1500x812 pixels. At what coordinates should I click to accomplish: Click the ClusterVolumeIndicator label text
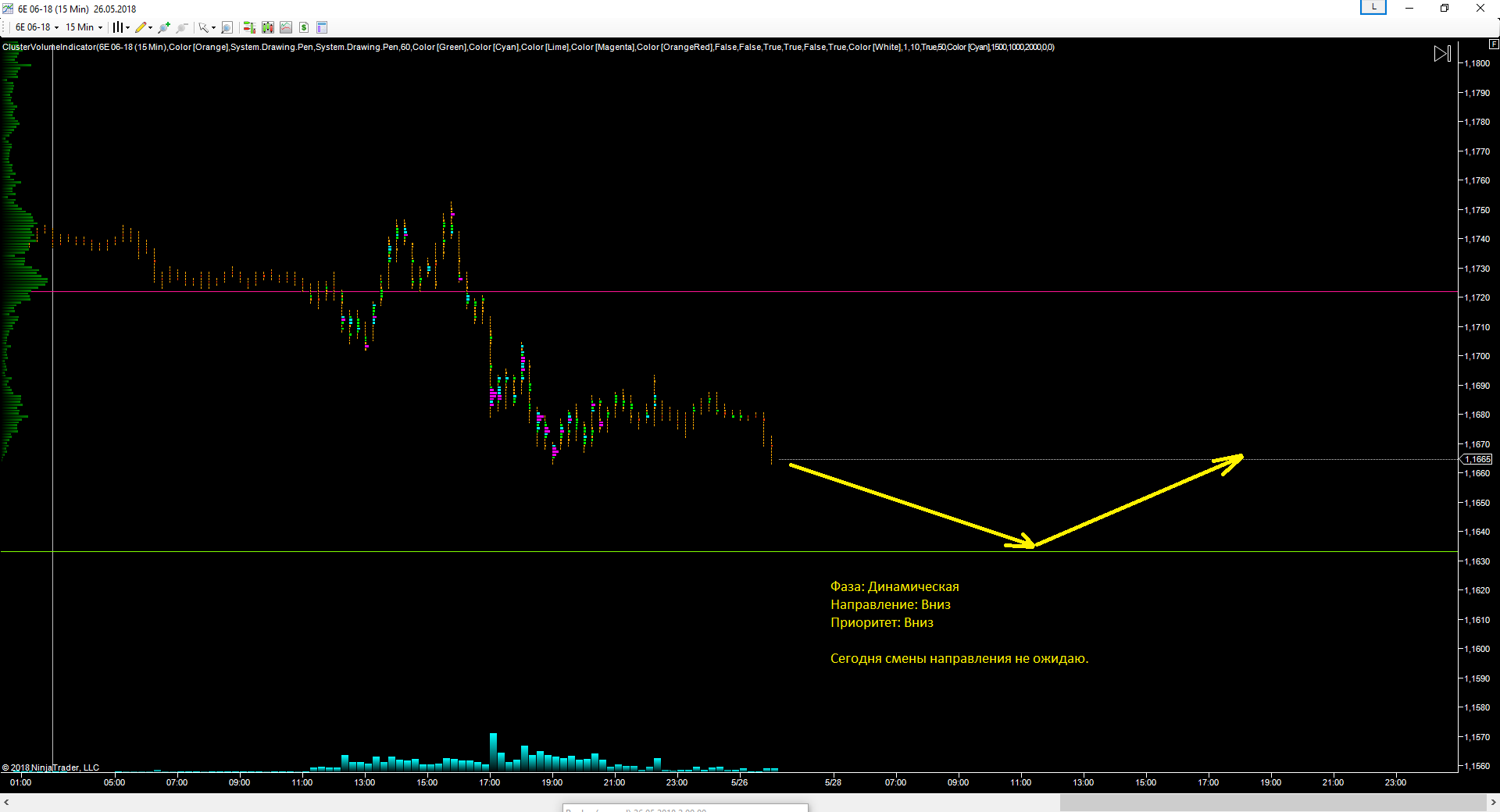(x=528, y=47)
